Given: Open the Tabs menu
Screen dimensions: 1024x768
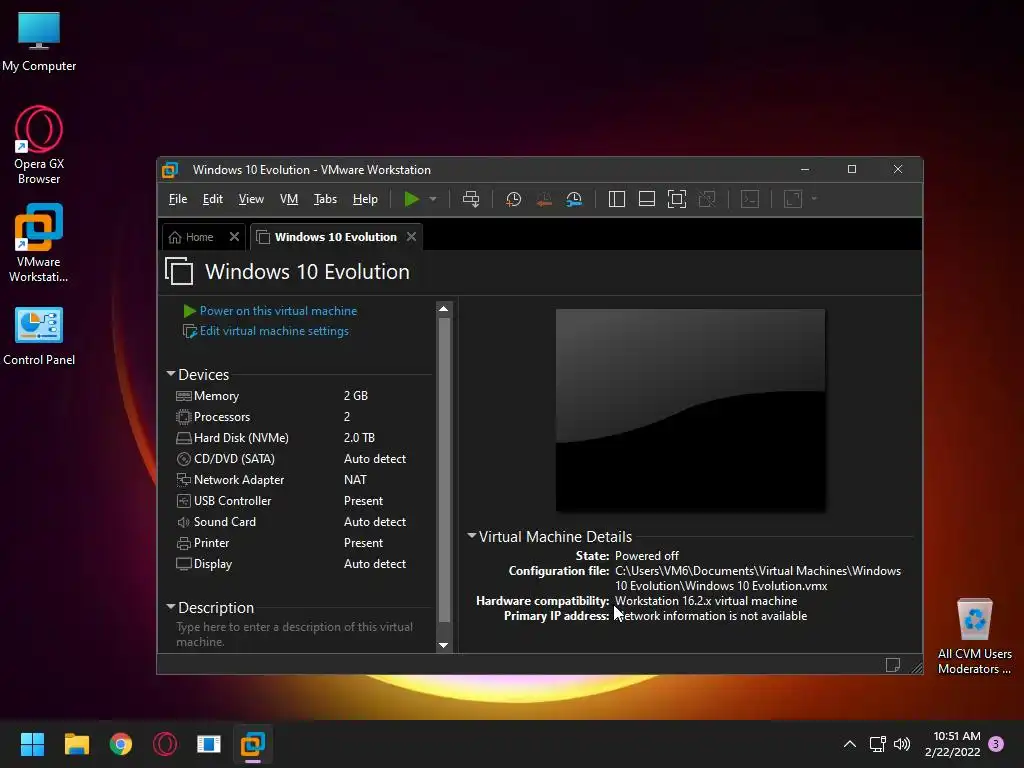Looking at the screenshot, I should click(325, 199).
